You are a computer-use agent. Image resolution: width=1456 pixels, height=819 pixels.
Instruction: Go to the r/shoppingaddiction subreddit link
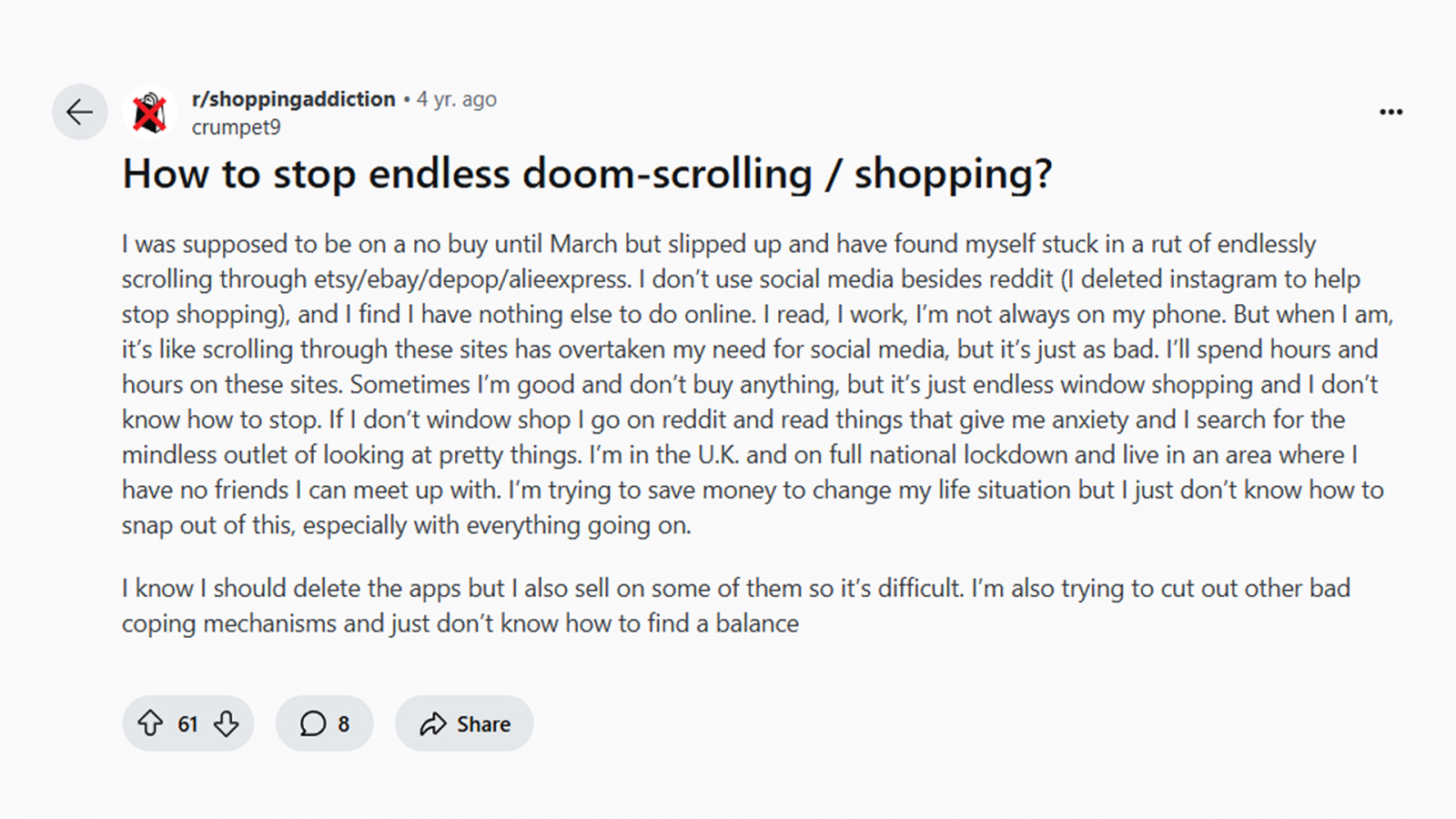click(293, 99)
